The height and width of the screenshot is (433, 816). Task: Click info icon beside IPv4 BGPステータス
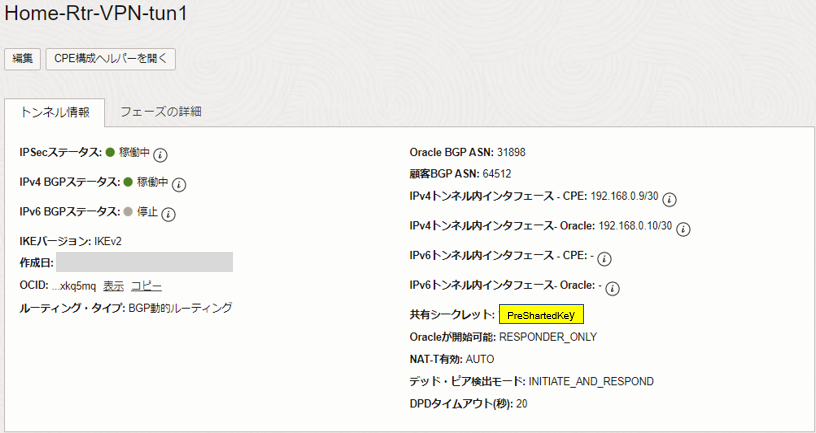point(179,184)
